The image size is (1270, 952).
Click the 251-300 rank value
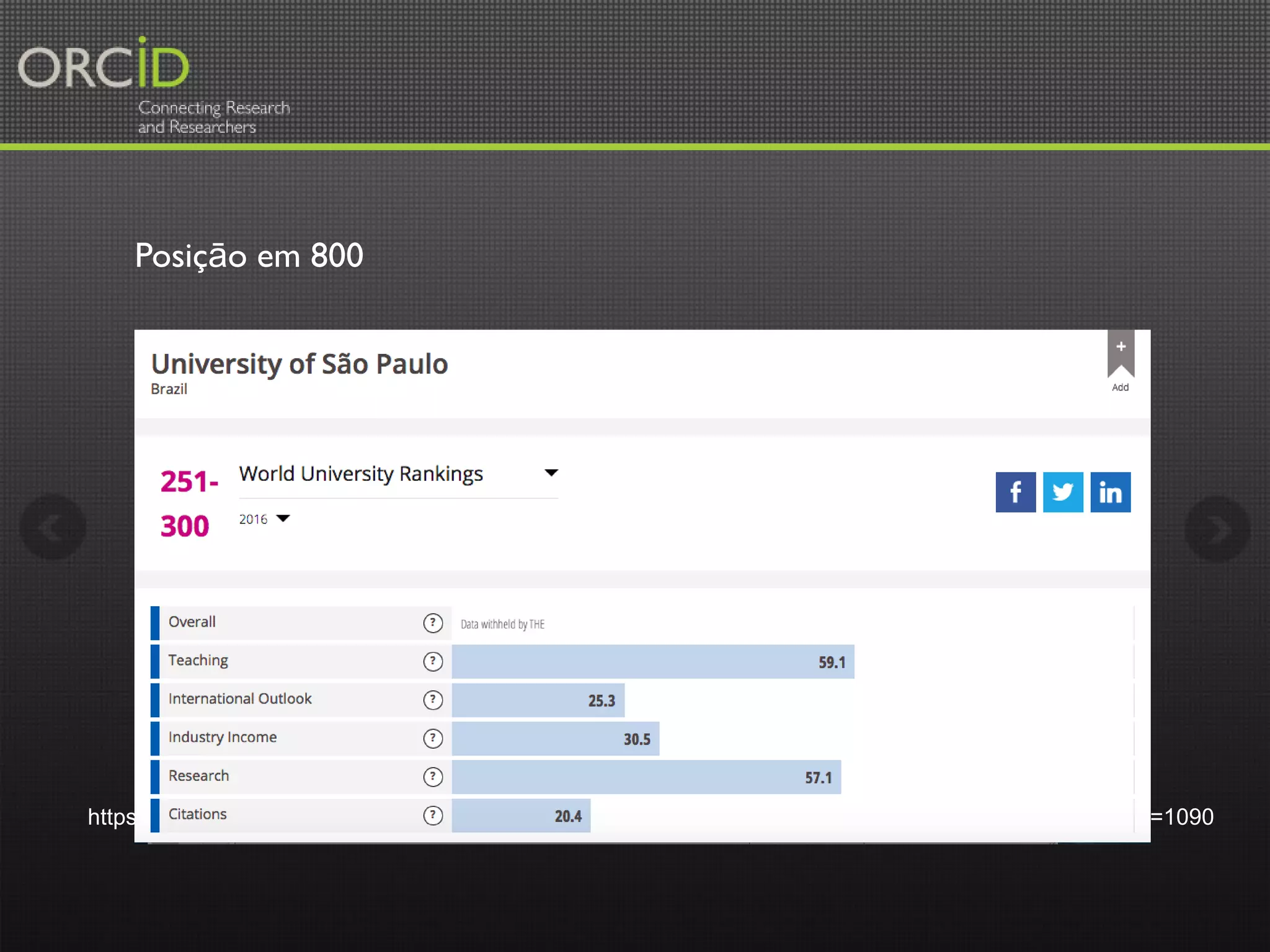[189, 503]
